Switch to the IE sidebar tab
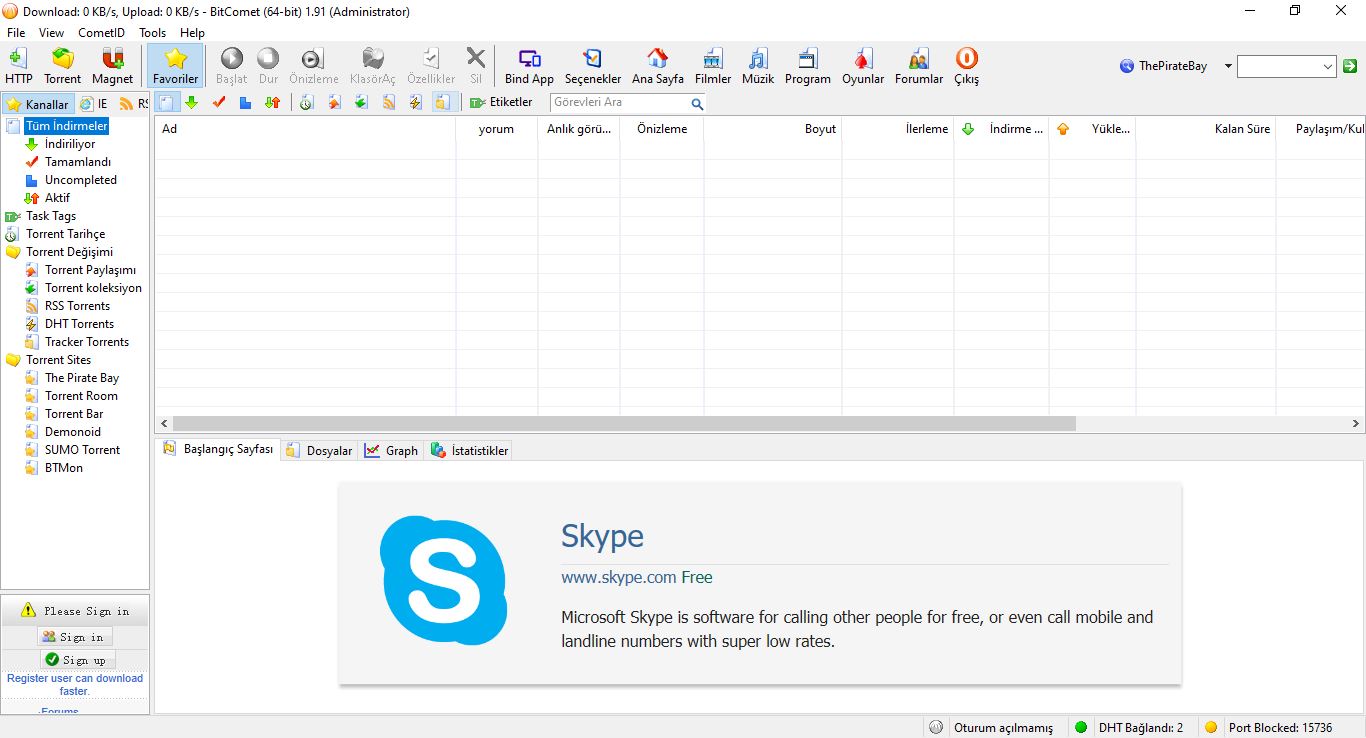 tap(94, 104)
